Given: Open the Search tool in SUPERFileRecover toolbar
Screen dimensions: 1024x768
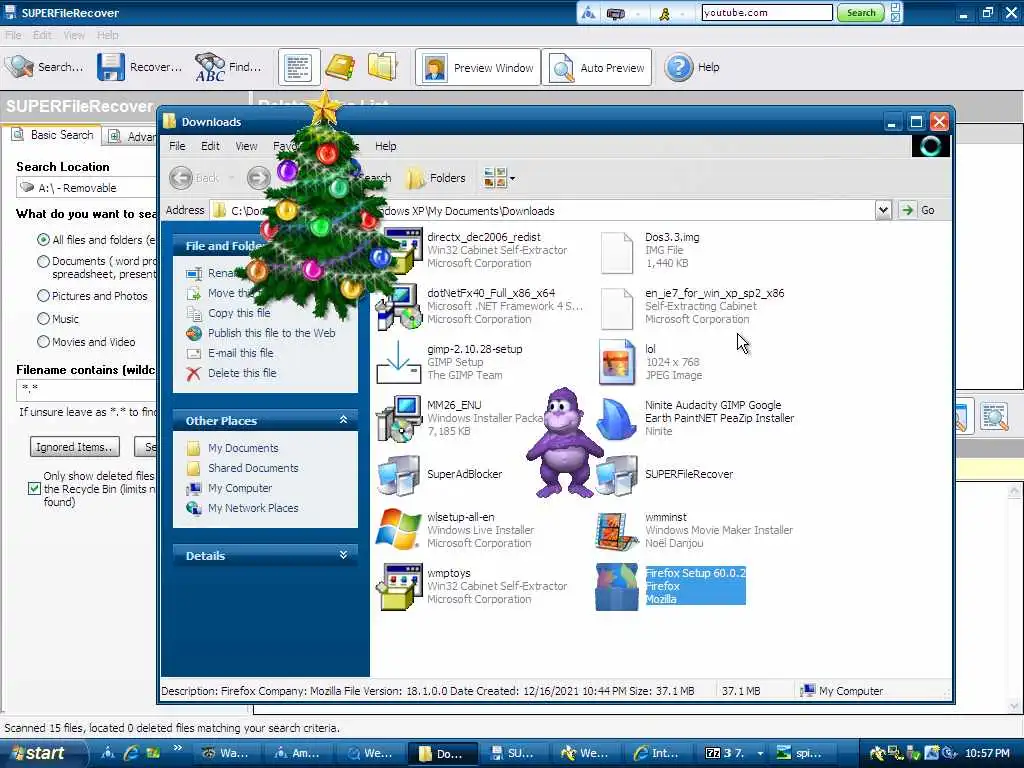Looking at the screenshot, I should pos(44,67).
